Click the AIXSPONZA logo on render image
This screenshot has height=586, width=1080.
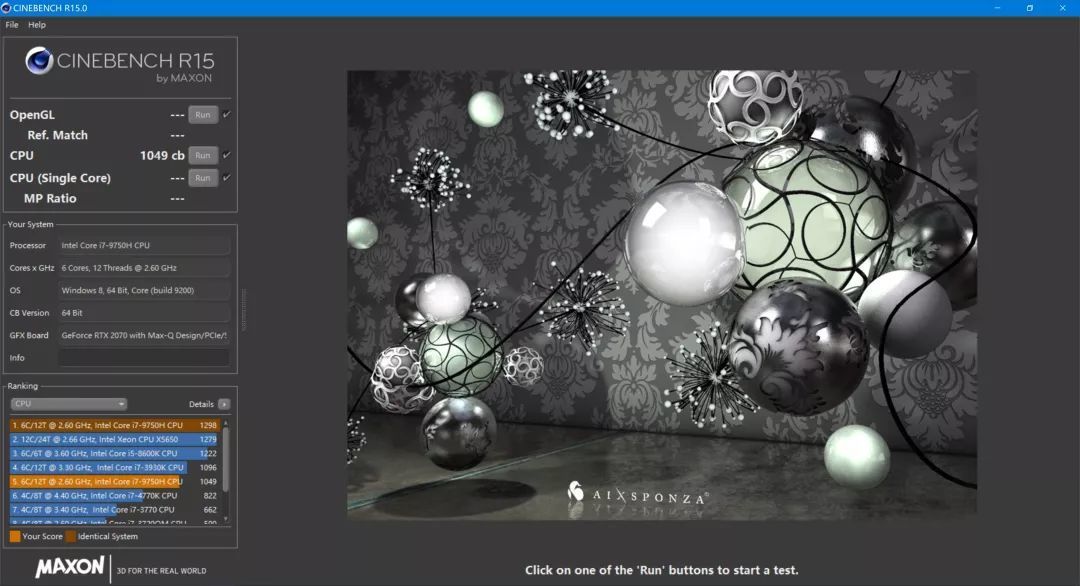tap(638, 493)
